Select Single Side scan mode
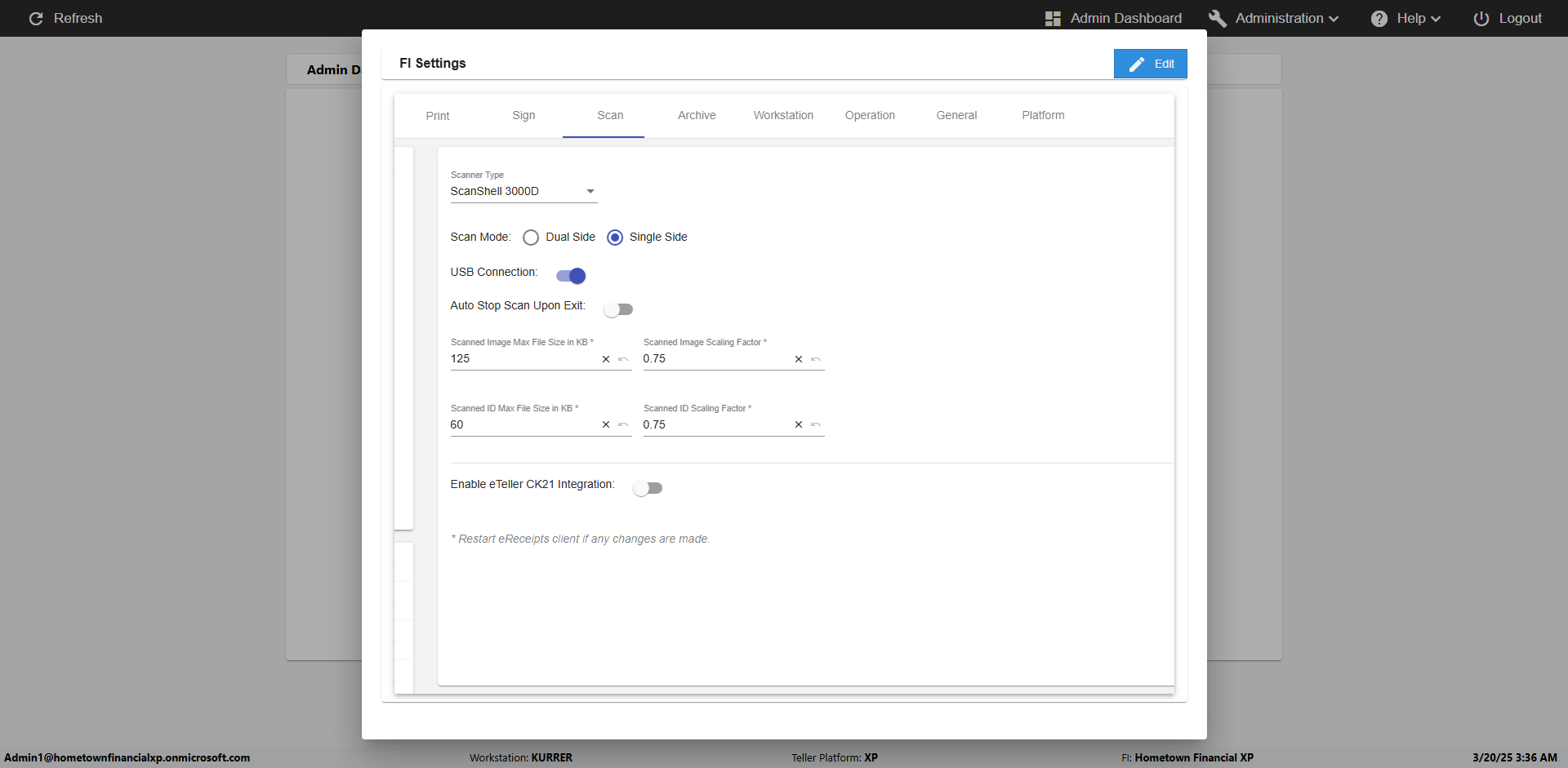The width and height of the screenshot is (1568, 768). coord(615,238)
